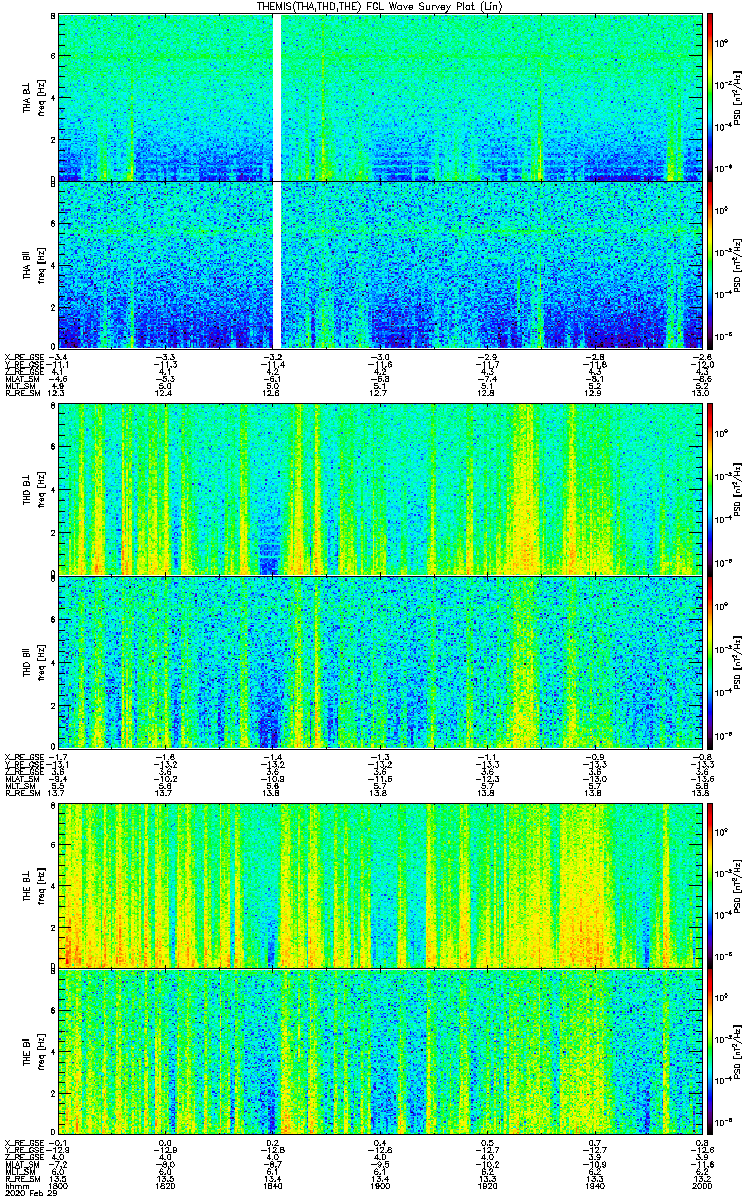Click the PSD color bar beside THE B-perpendicular
750x1200 pixels.
(x=709, y=884)
